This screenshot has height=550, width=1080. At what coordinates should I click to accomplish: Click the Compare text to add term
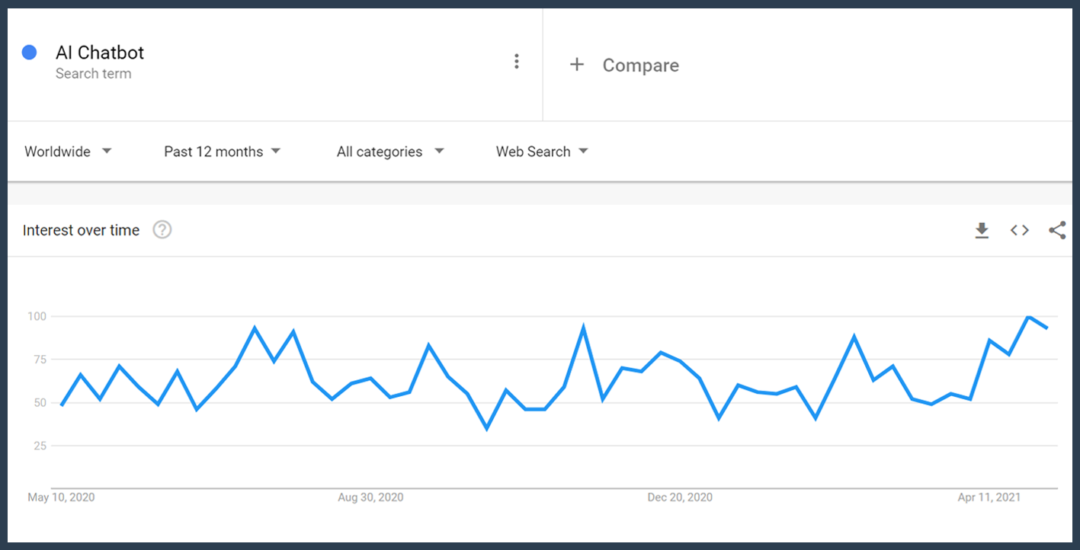pyautogui.click(x=640, y=66)
